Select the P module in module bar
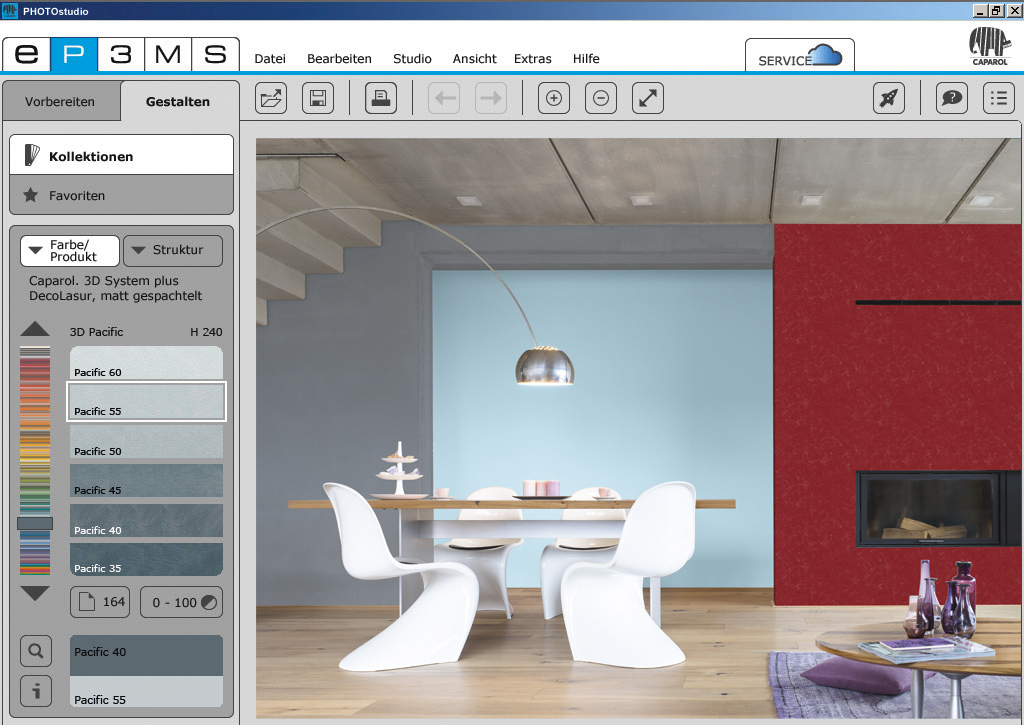The width and height of the screenshot is (1024, 725). click(x=74, y=54)
